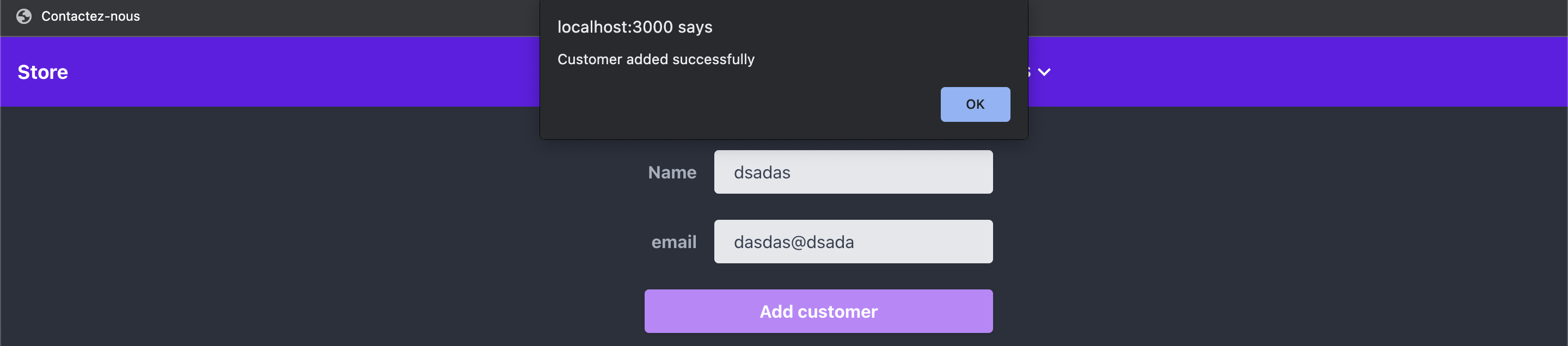Screen dimensions: 1568x346
Task: Click the email field label
Action: click(x=673, y=242)
